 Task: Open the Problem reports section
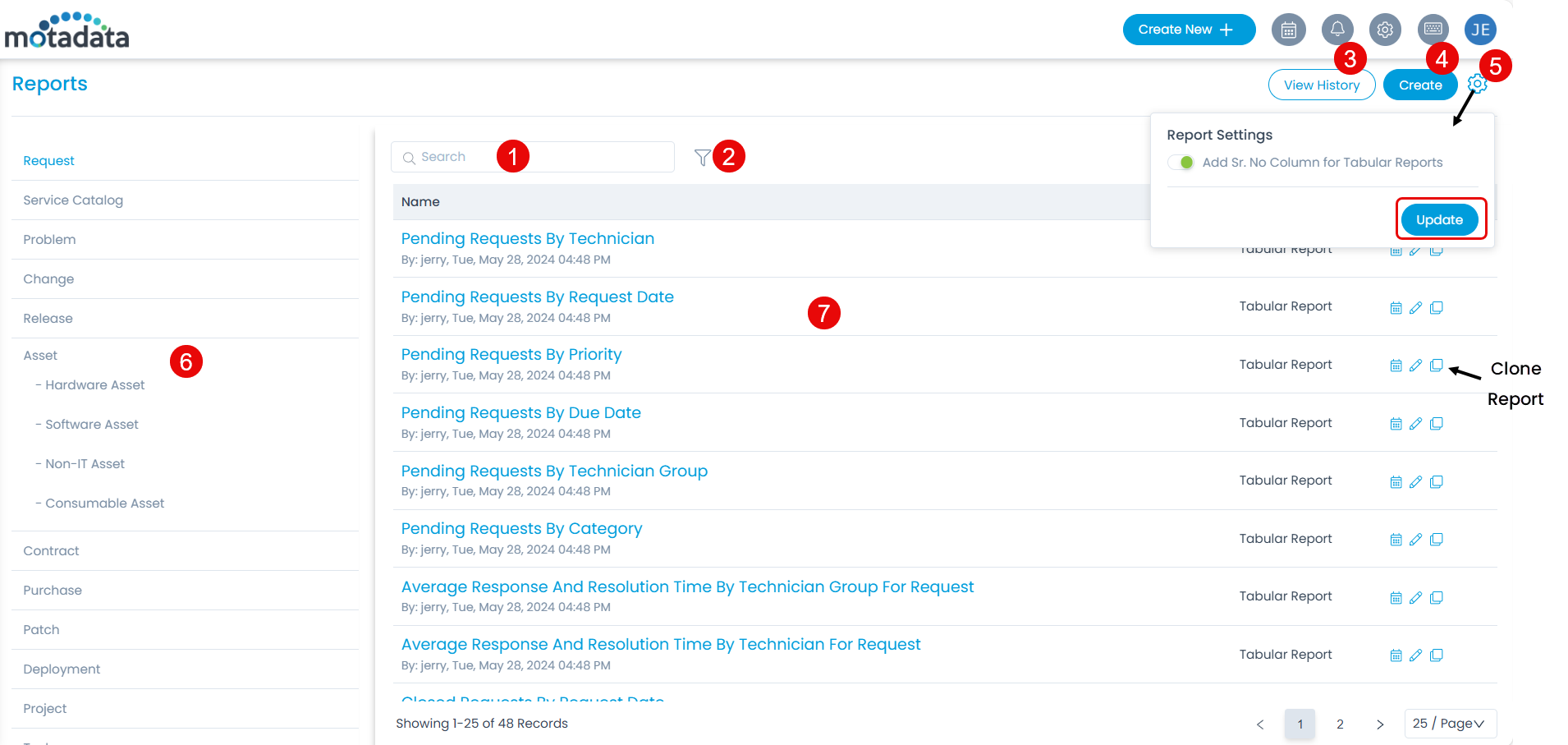click(x=49, y=239)
